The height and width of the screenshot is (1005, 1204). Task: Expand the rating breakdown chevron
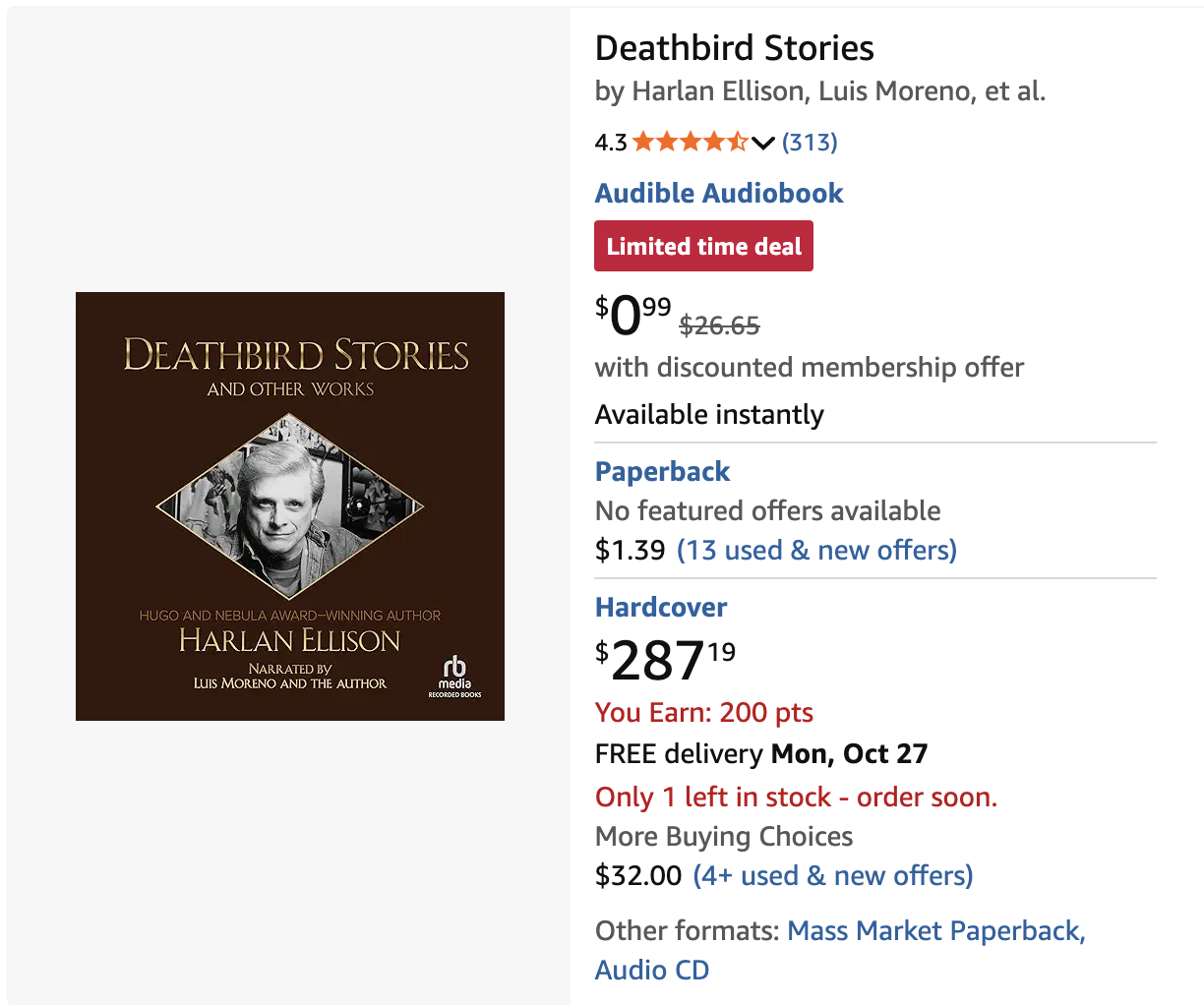pyautogui.click(x=763, y=144)
